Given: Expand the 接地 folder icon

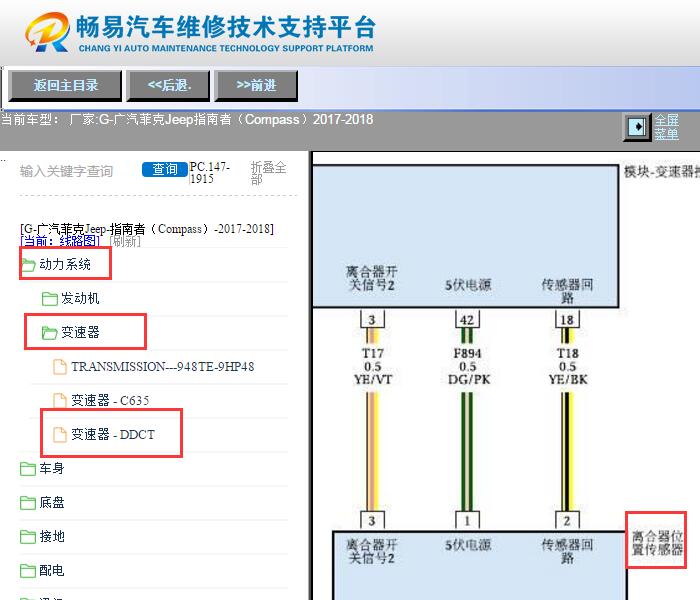Looking at the screenshot, I should (28, 537).
